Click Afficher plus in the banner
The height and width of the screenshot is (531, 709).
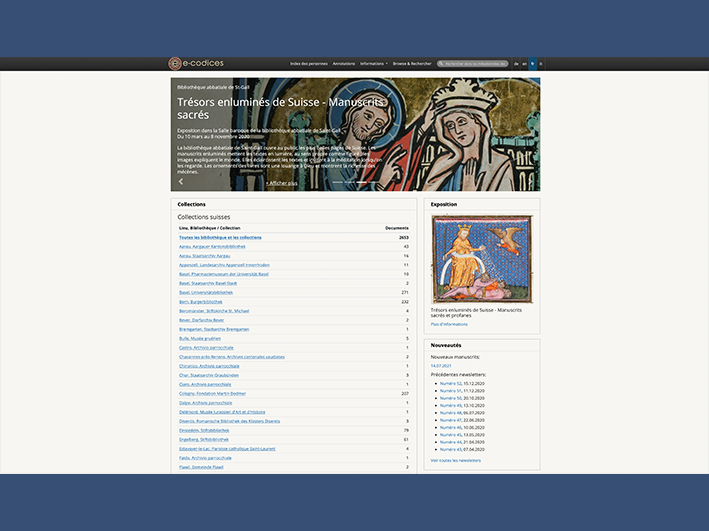coord(281,183)
